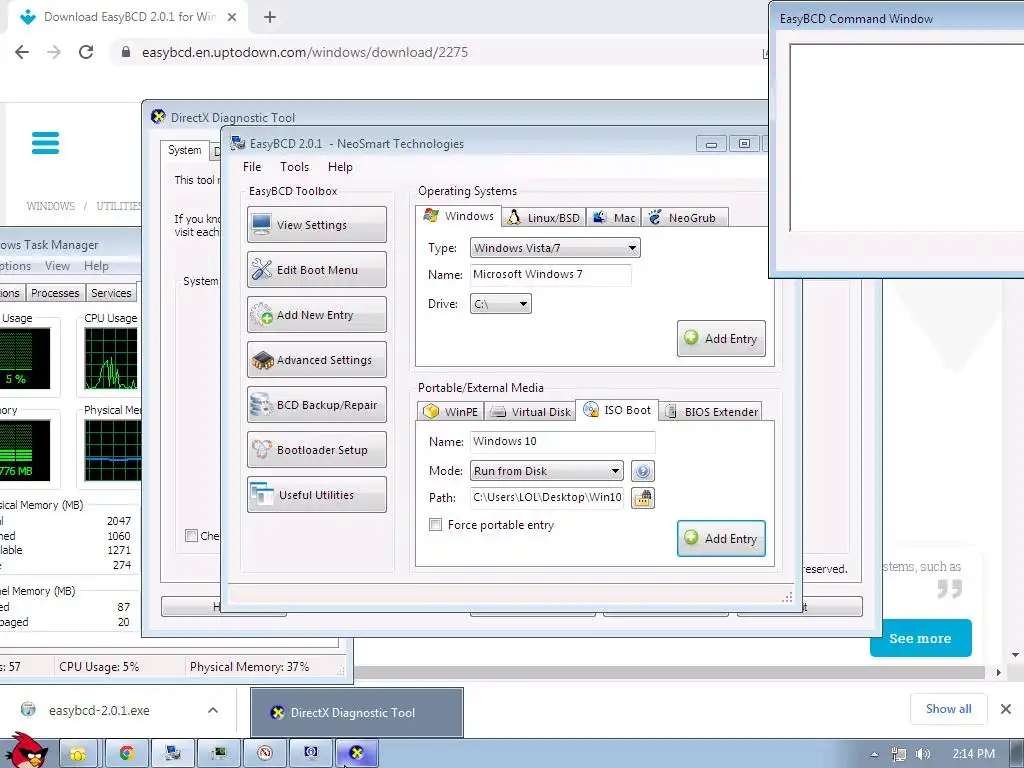Enable Force portable entry checkbox
The image size is (1024, 768).
[x=436, y=524]
